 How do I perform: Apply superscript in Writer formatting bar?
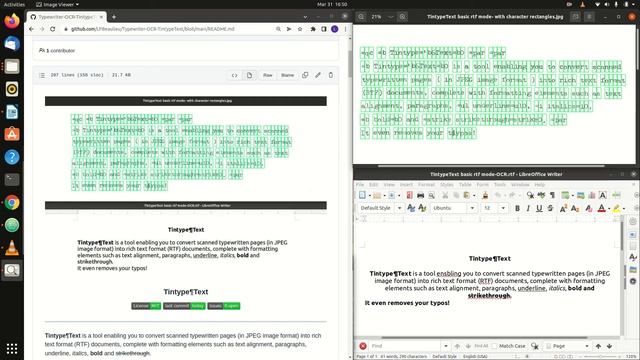563,208
